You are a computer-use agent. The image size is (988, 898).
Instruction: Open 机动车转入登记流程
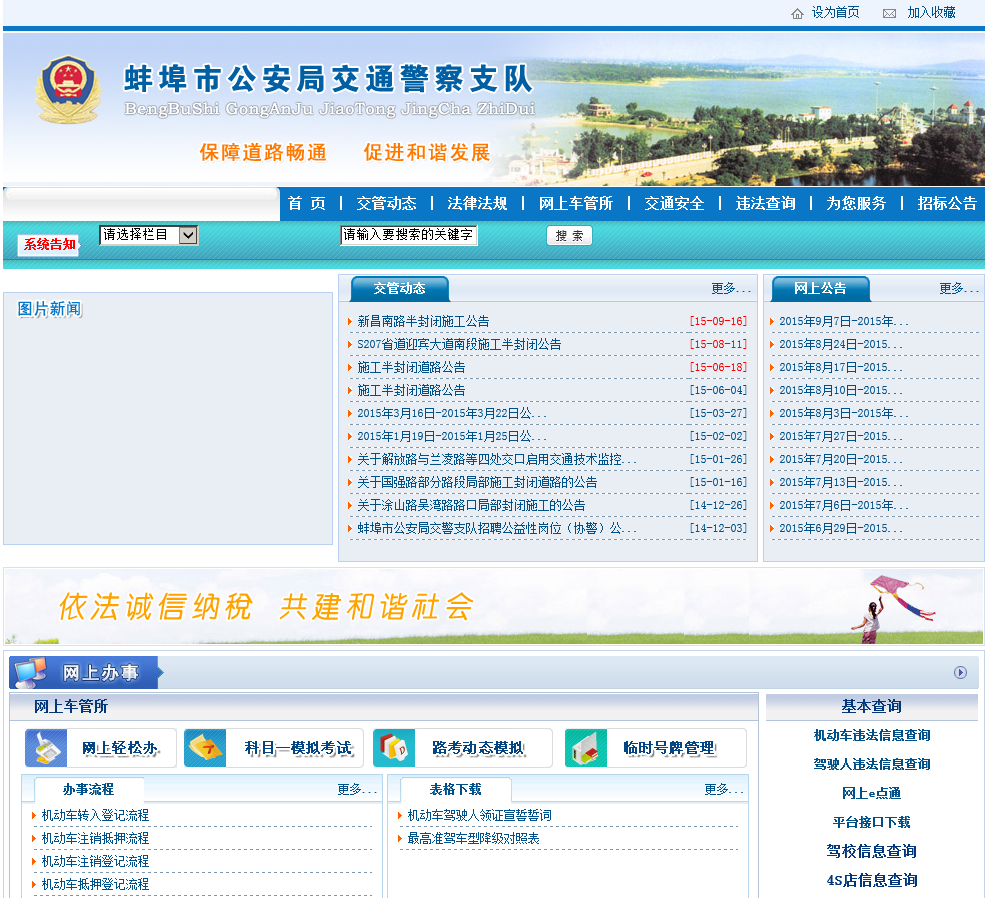point(95,815)
